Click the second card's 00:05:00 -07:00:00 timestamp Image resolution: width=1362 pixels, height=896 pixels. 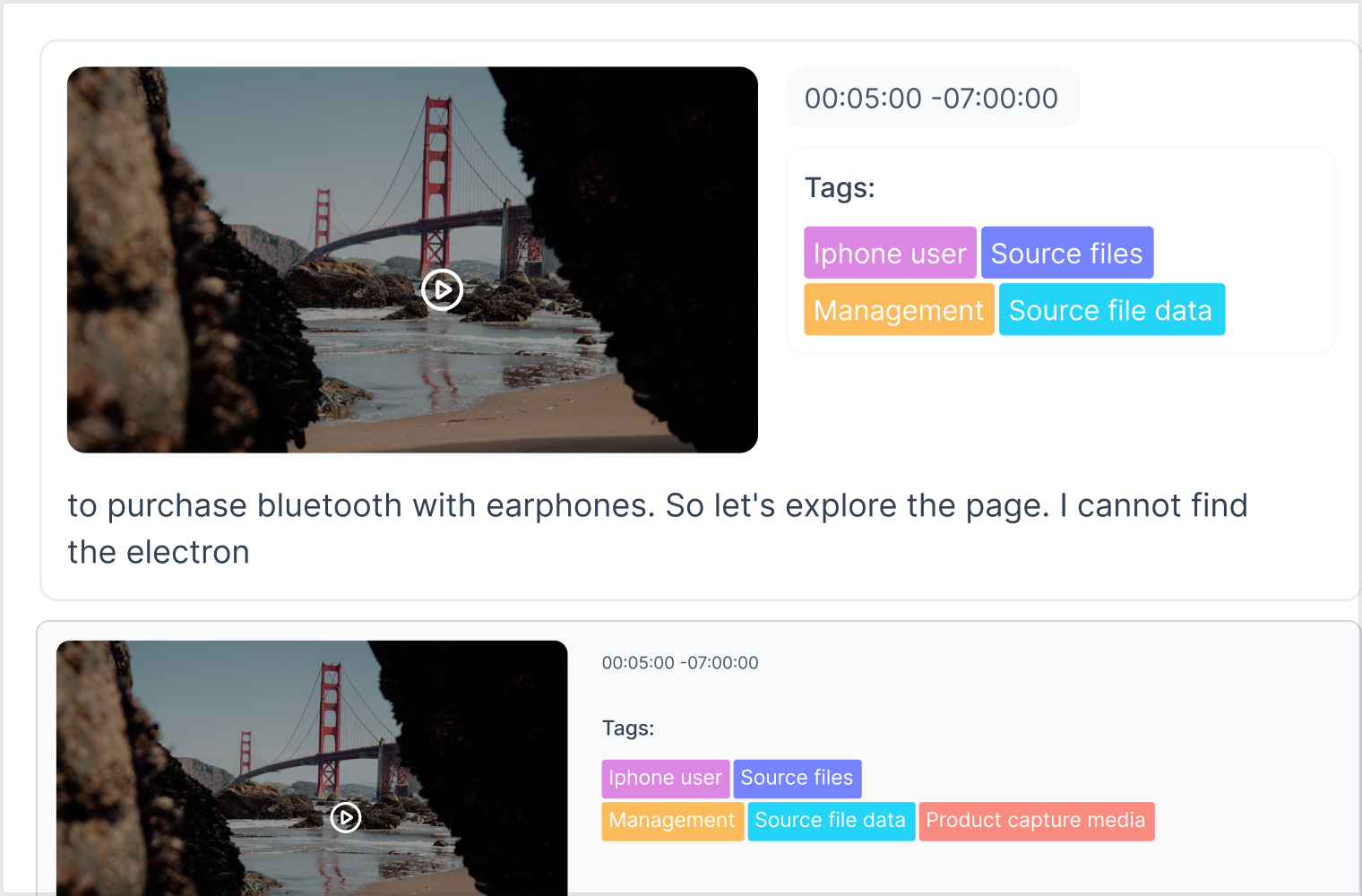[x=680, y=663]
